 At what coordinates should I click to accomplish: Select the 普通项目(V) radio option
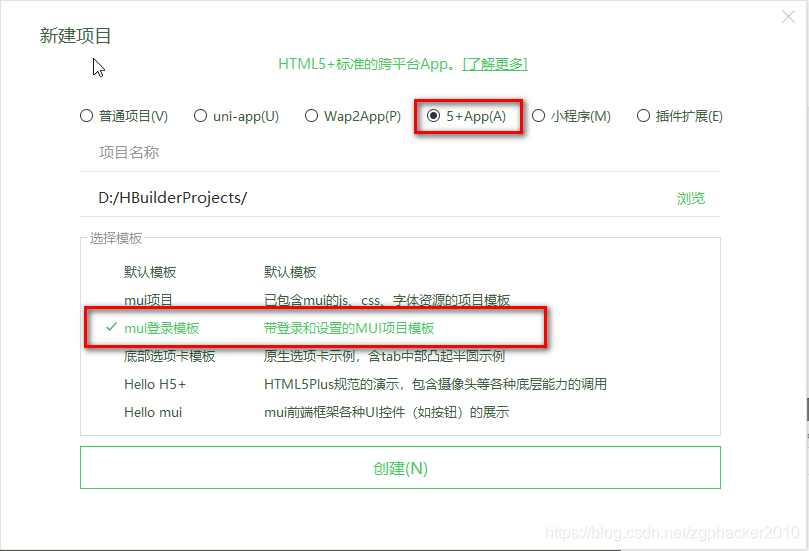point(124,116)
